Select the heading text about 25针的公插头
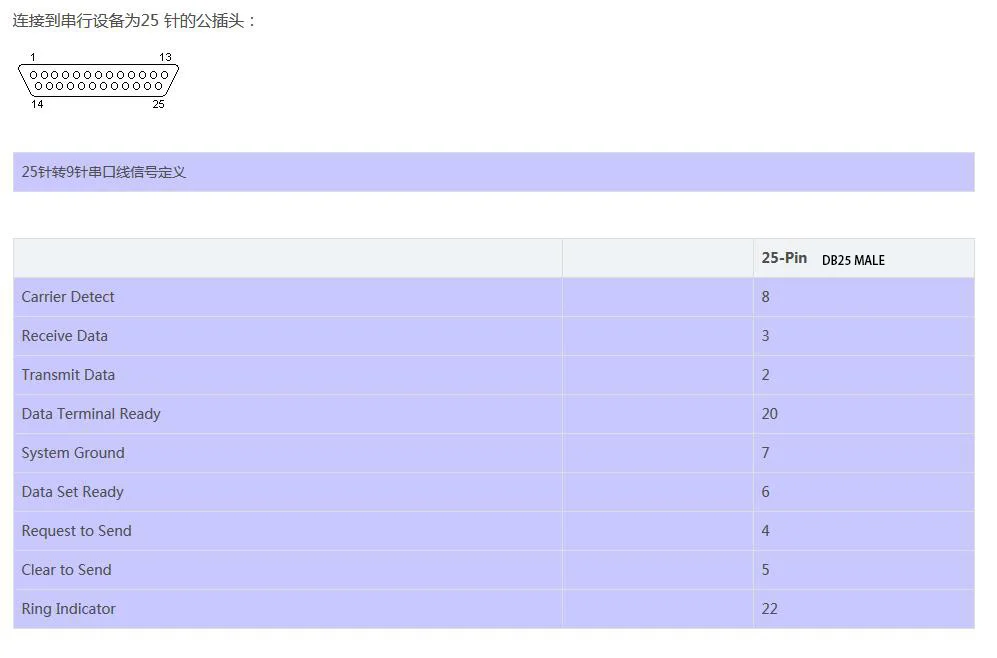Screen dimensions: 997x658 pyautogui.click(x=134, y=20)
